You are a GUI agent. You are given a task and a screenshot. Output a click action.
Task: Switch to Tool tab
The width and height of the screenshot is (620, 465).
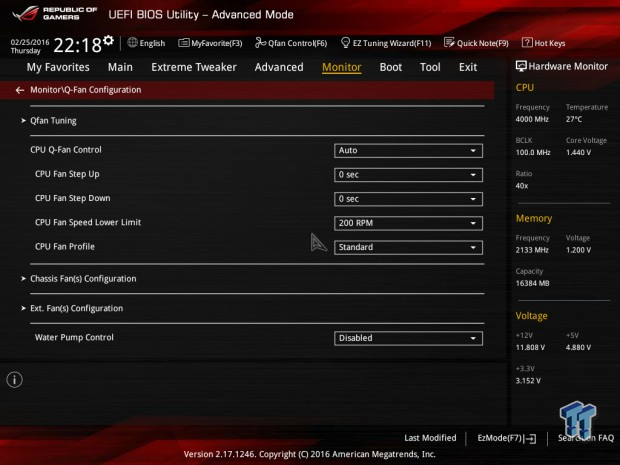(430, 67)
